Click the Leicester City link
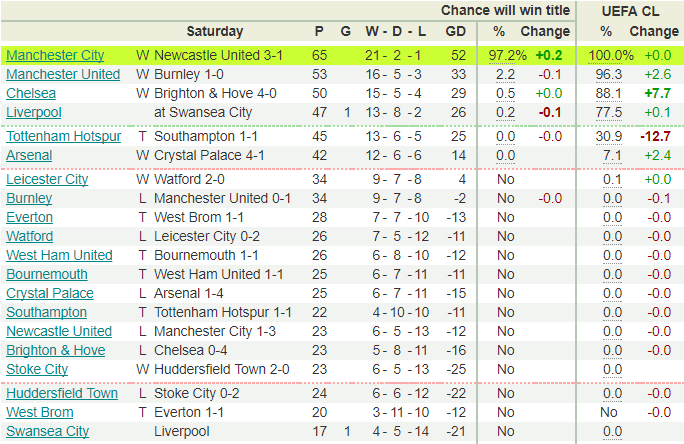The height and width of the screenshot is (444, 684). pyautogui.click(x=47, y=179)
